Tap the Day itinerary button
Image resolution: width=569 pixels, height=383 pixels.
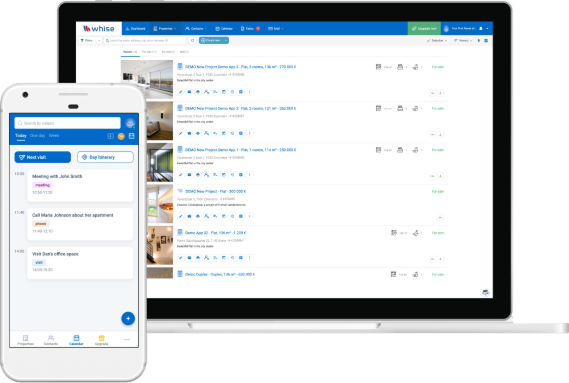tap(105, 157)
